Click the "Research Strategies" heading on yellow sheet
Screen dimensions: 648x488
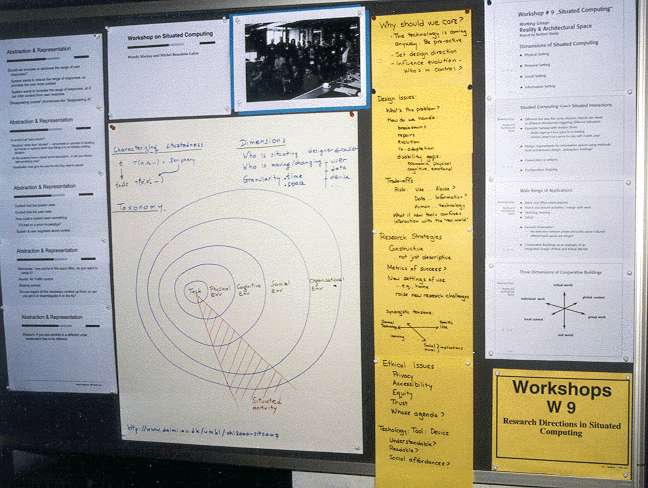pos(412,237)
